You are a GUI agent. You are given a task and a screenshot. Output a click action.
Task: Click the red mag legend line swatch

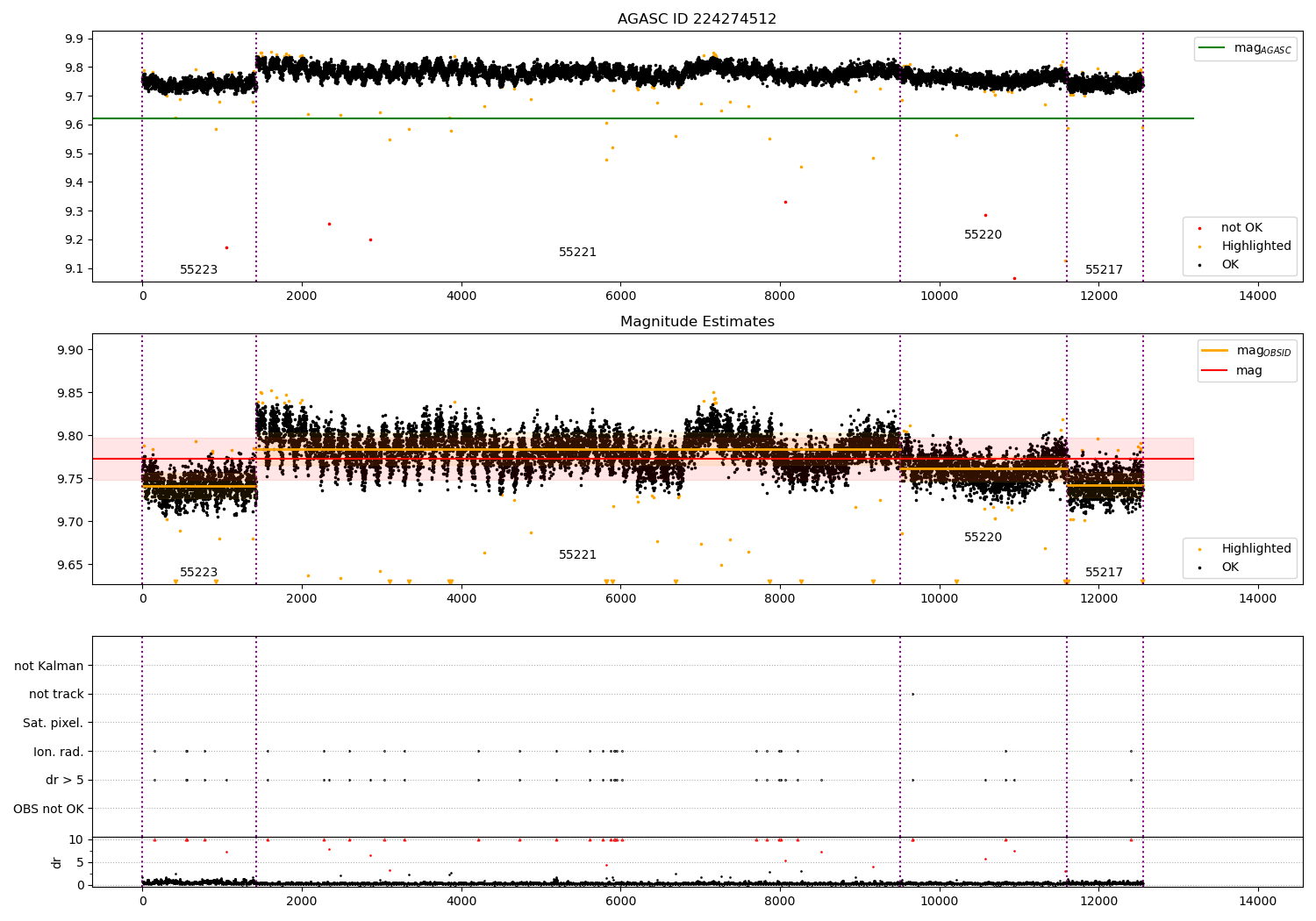click(1214, 371)
